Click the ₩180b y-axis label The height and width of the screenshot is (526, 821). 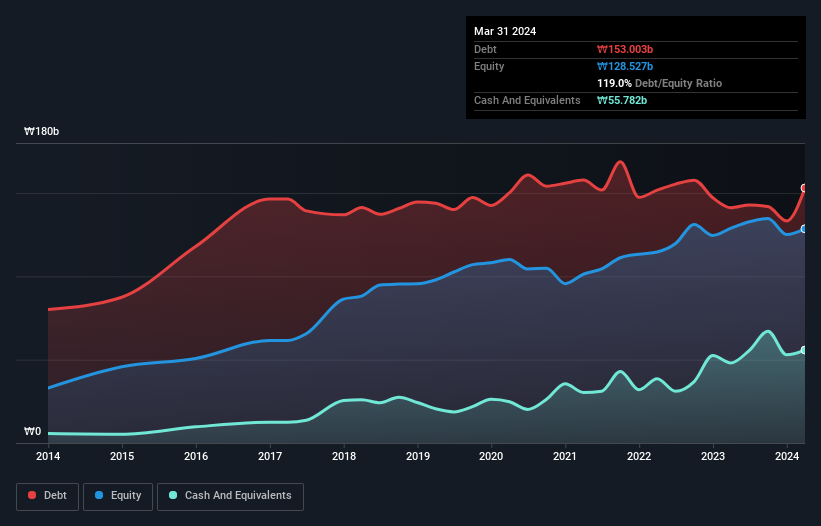coord(41,131)
